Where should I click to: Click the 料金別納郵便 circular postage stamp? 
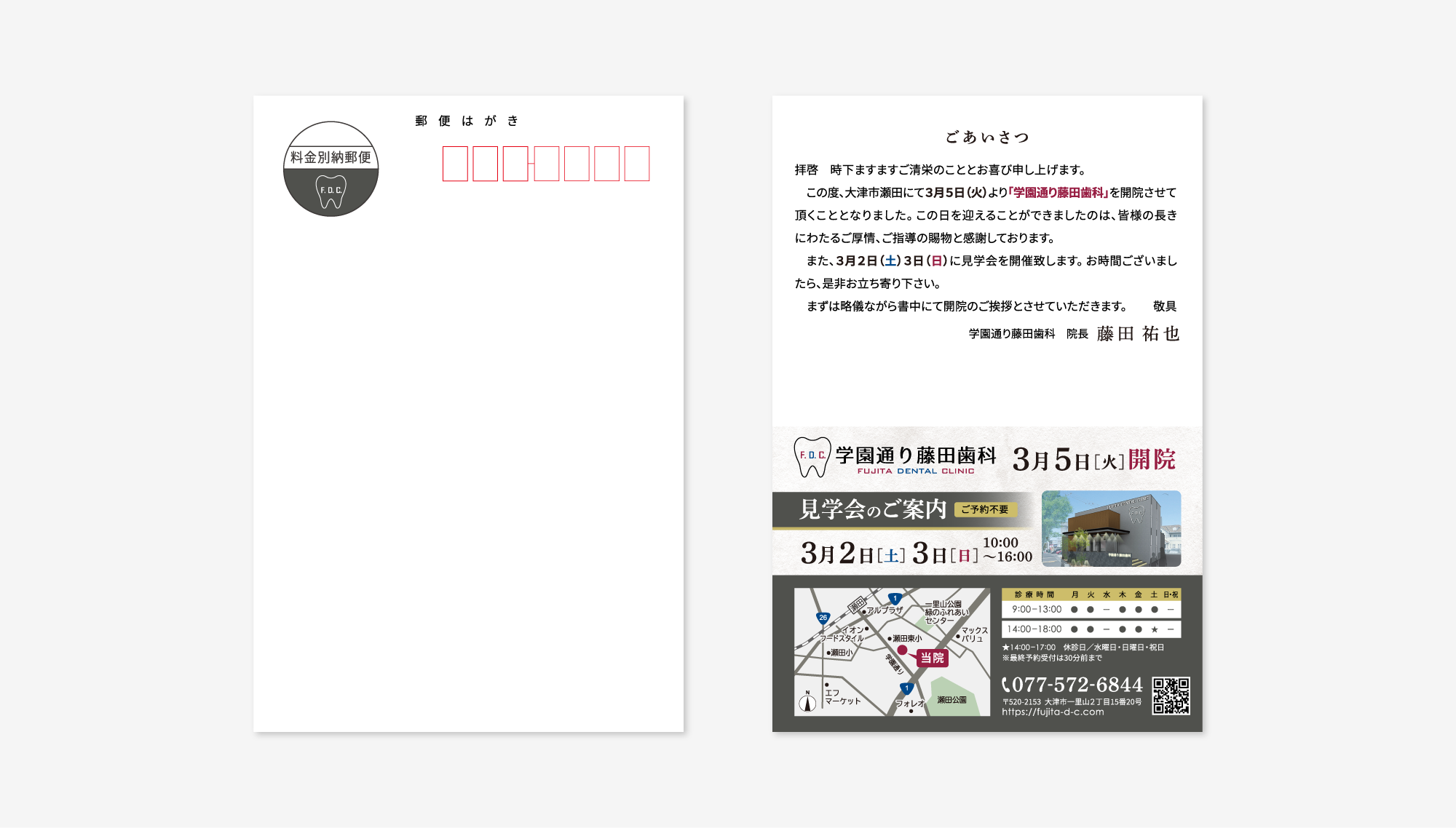pos(331,169)
